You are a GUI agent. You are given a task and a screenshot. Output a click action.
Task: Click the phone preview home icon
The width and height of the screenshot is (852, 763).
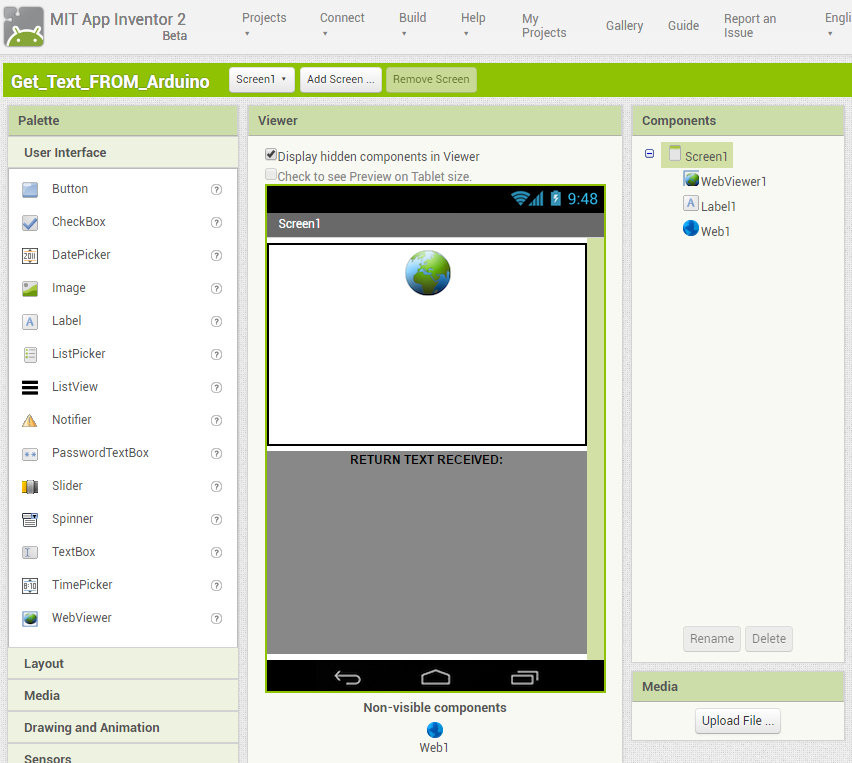(436, 677)
